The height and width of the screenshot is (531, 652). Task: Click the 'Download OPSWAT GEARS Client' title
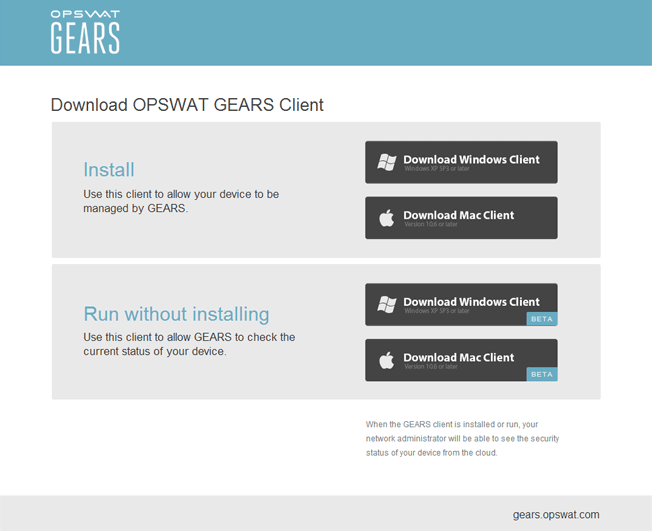[x=187, y=105]
